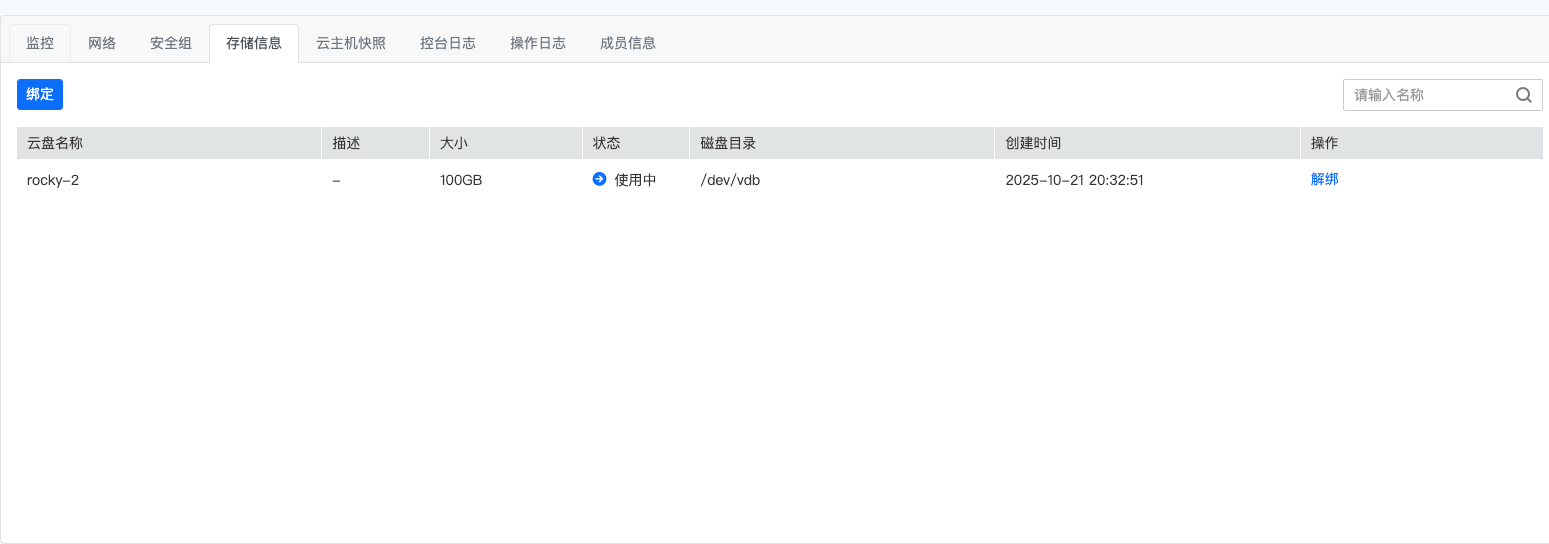Click 解绑 link for rocky-2 disk
This screenshot has width=1549, height=544.
pyautogui.click(x=1324, y=180)
